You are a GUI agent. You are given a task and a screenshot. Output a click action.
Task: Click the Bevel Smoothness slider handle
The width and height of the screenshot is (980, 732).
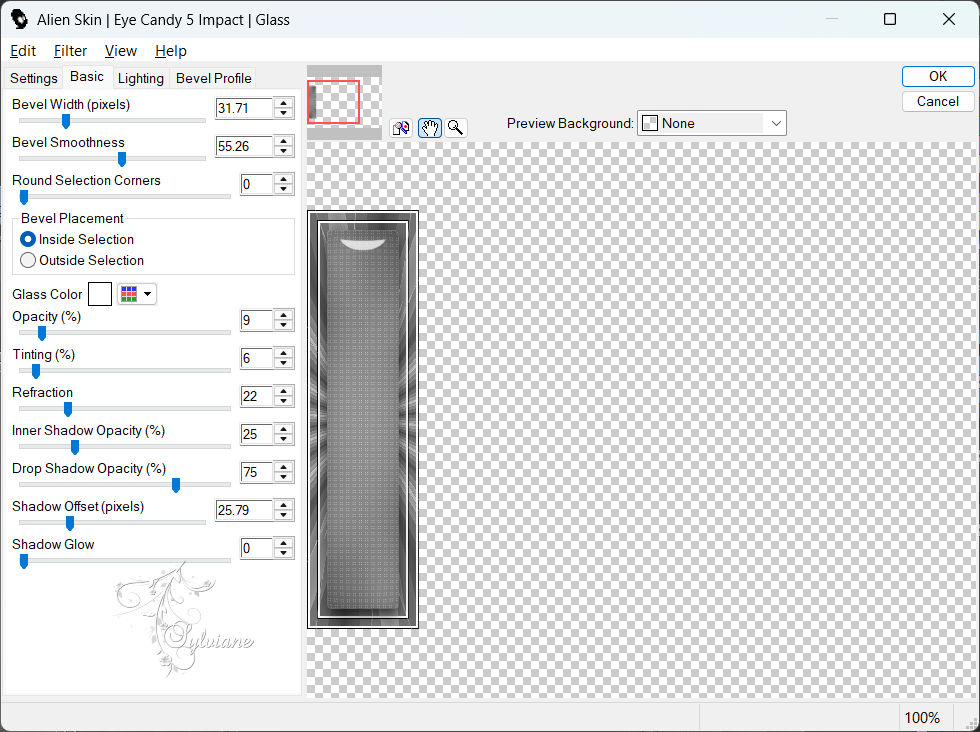point(122,159)
